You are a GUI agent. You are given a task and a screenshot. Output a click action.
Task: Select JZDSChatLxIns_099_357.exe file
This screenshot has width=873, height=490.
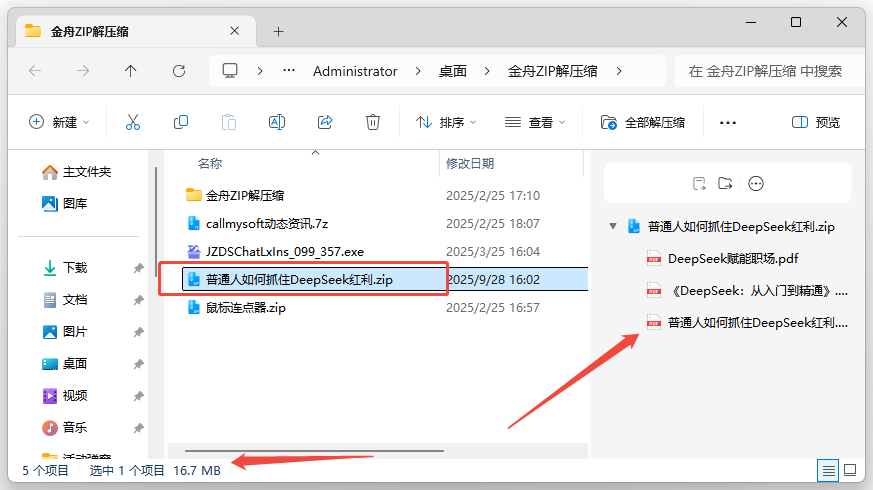385,252
